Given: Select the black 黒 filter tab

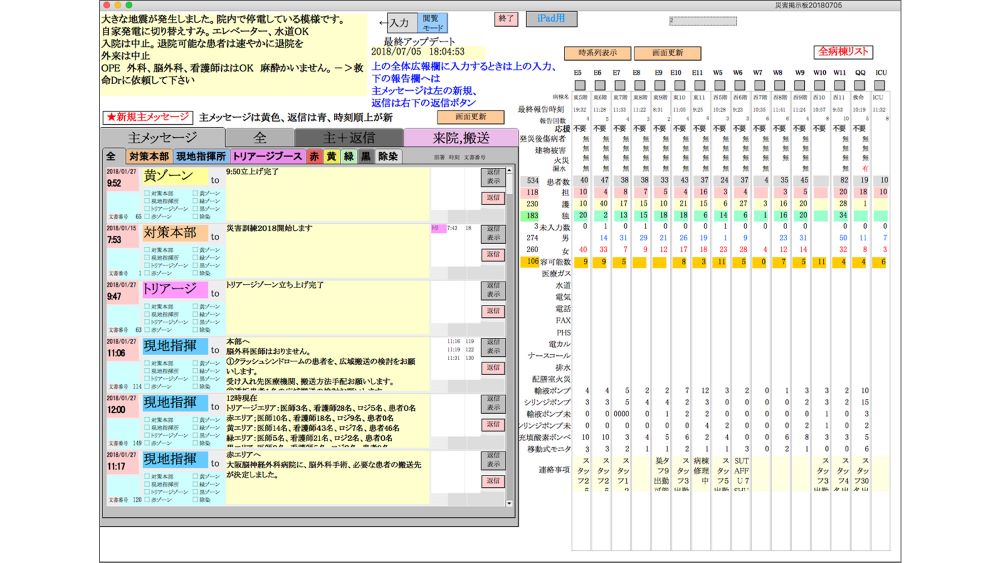Looking at the screenshot, I should (366, 156).
